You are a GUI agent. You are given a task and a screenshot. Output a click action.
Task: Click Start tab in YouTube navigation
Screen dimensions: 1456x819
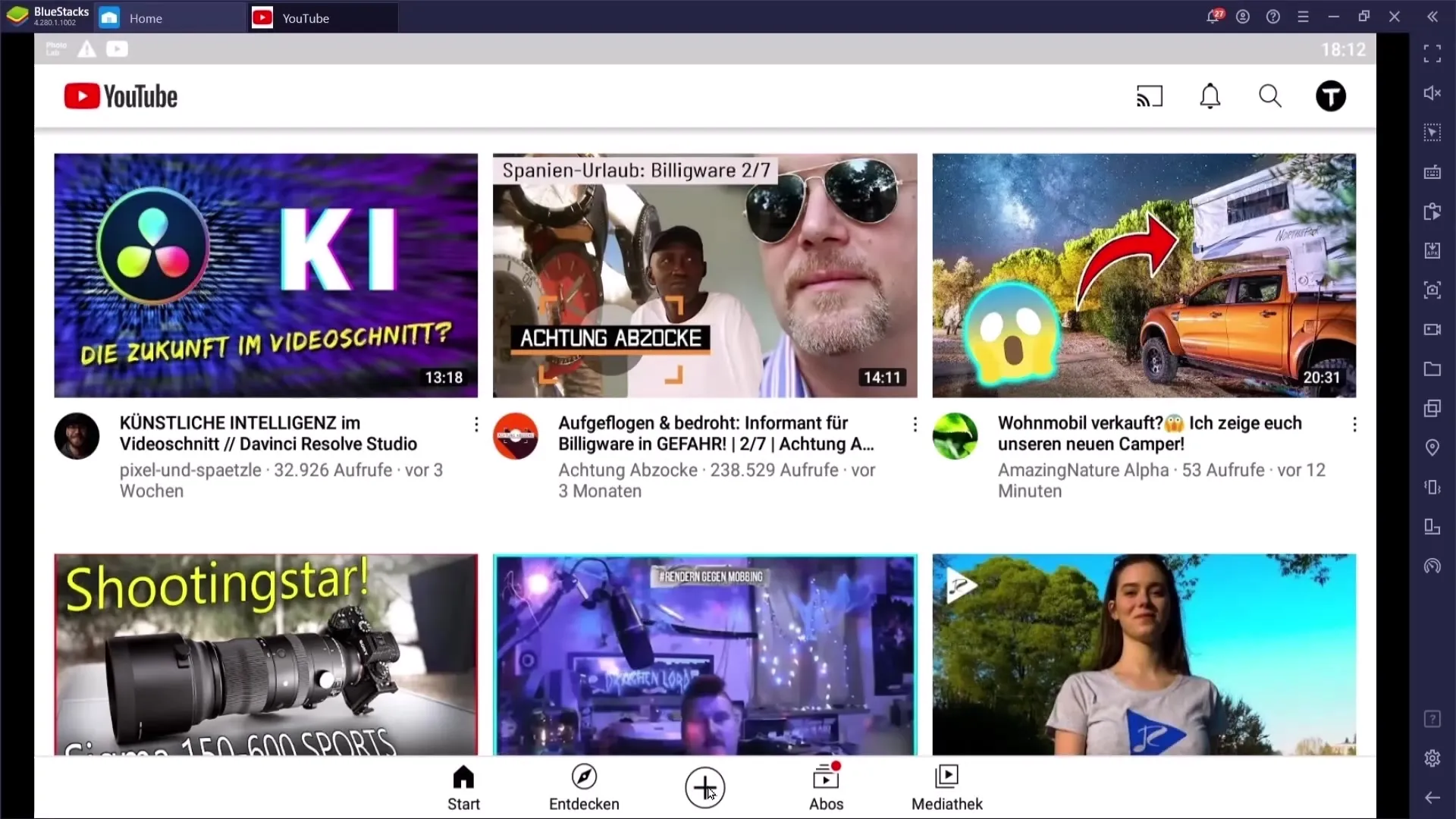pyautogui.click(x=463, y=787)
